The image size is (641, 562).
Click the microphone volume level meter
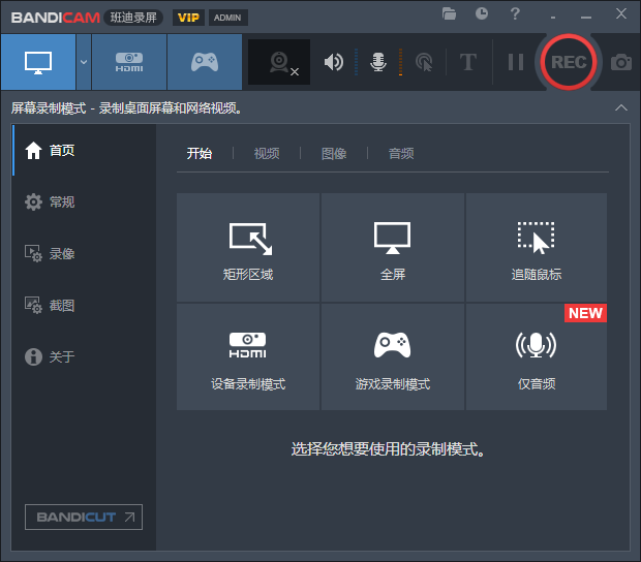(x=400, y=62)
